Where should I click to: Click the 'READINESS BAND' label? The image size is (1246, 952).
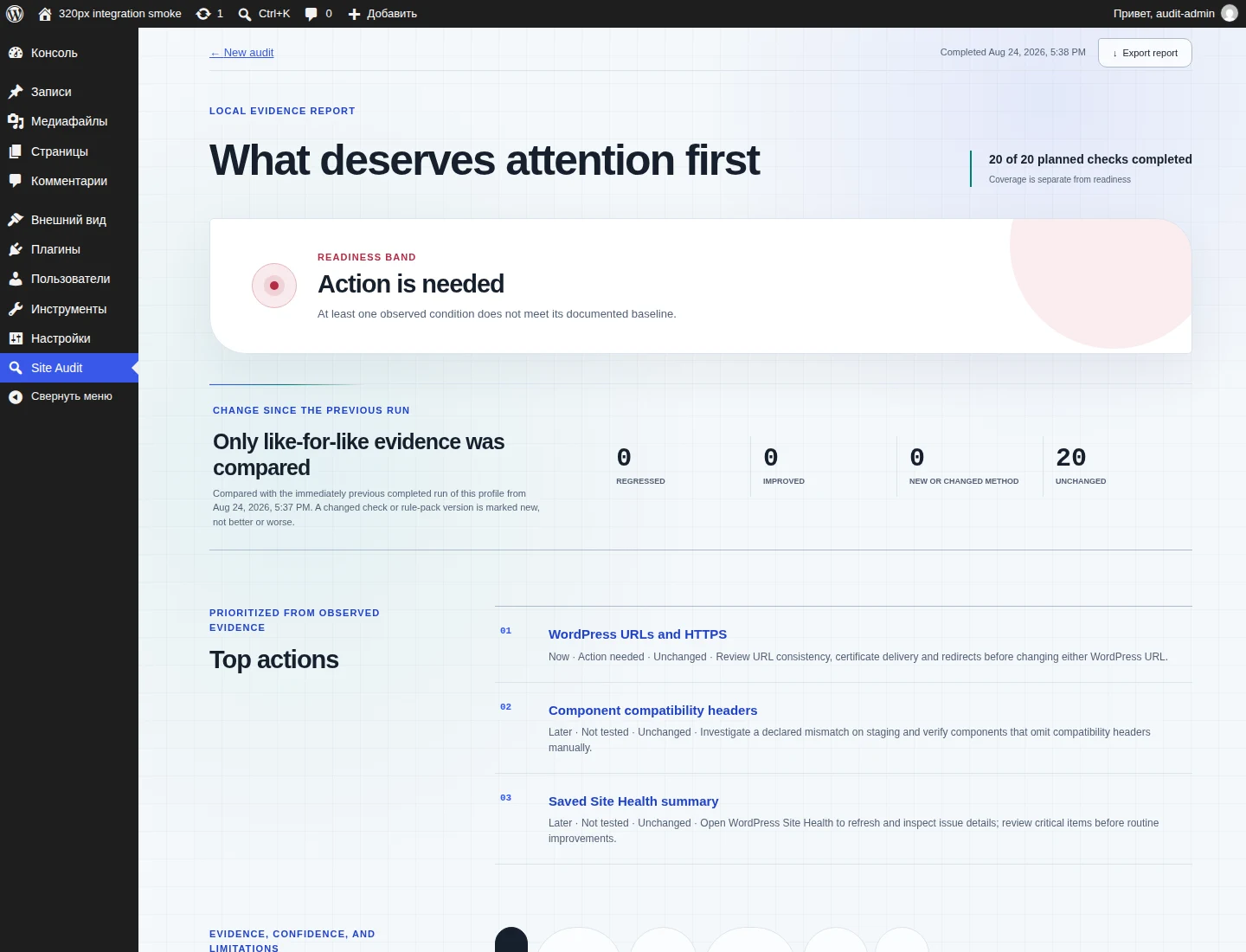(x=367, y=257)
